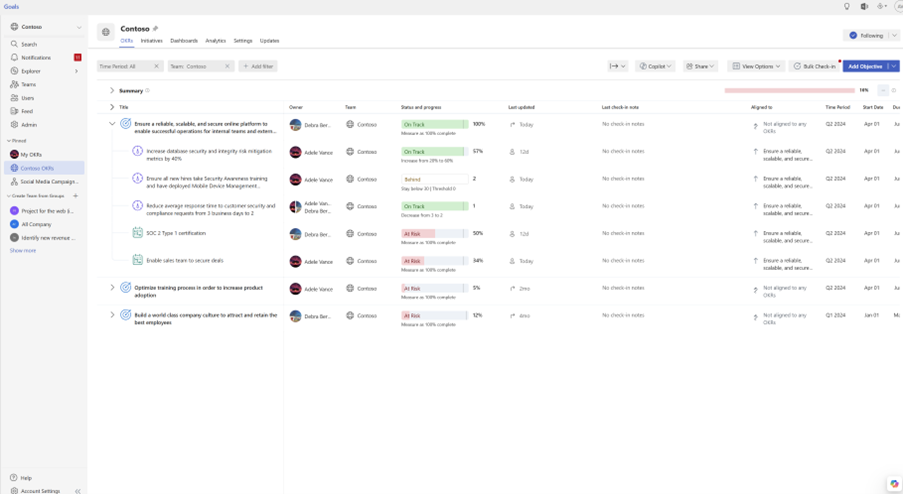Collapse the sidebar with the double chevron
The height and width of the screenshot is (494, 903).
78,491
